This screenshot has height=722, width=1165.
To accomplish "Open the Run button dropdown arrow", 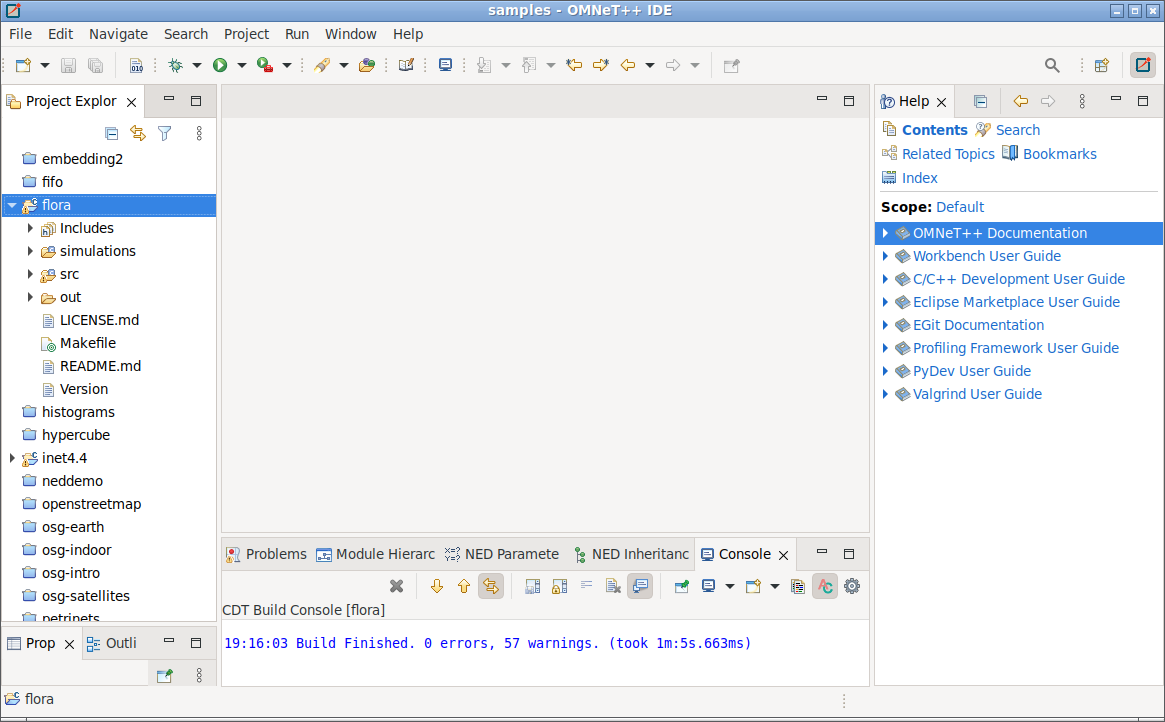I will click(241, 65).
